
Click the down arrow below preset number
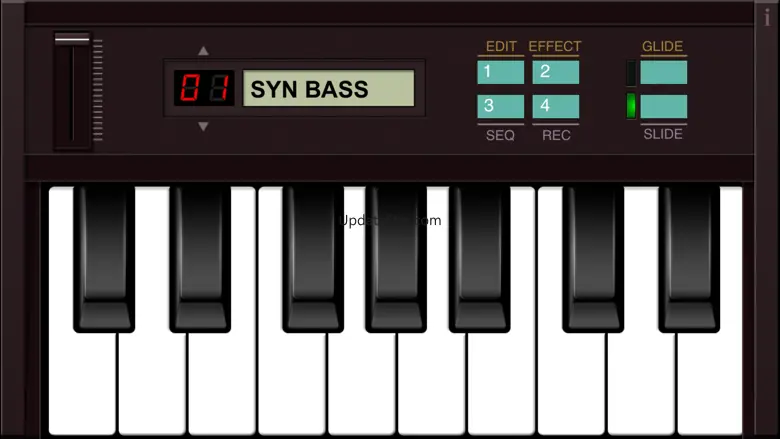click(203, 126)
